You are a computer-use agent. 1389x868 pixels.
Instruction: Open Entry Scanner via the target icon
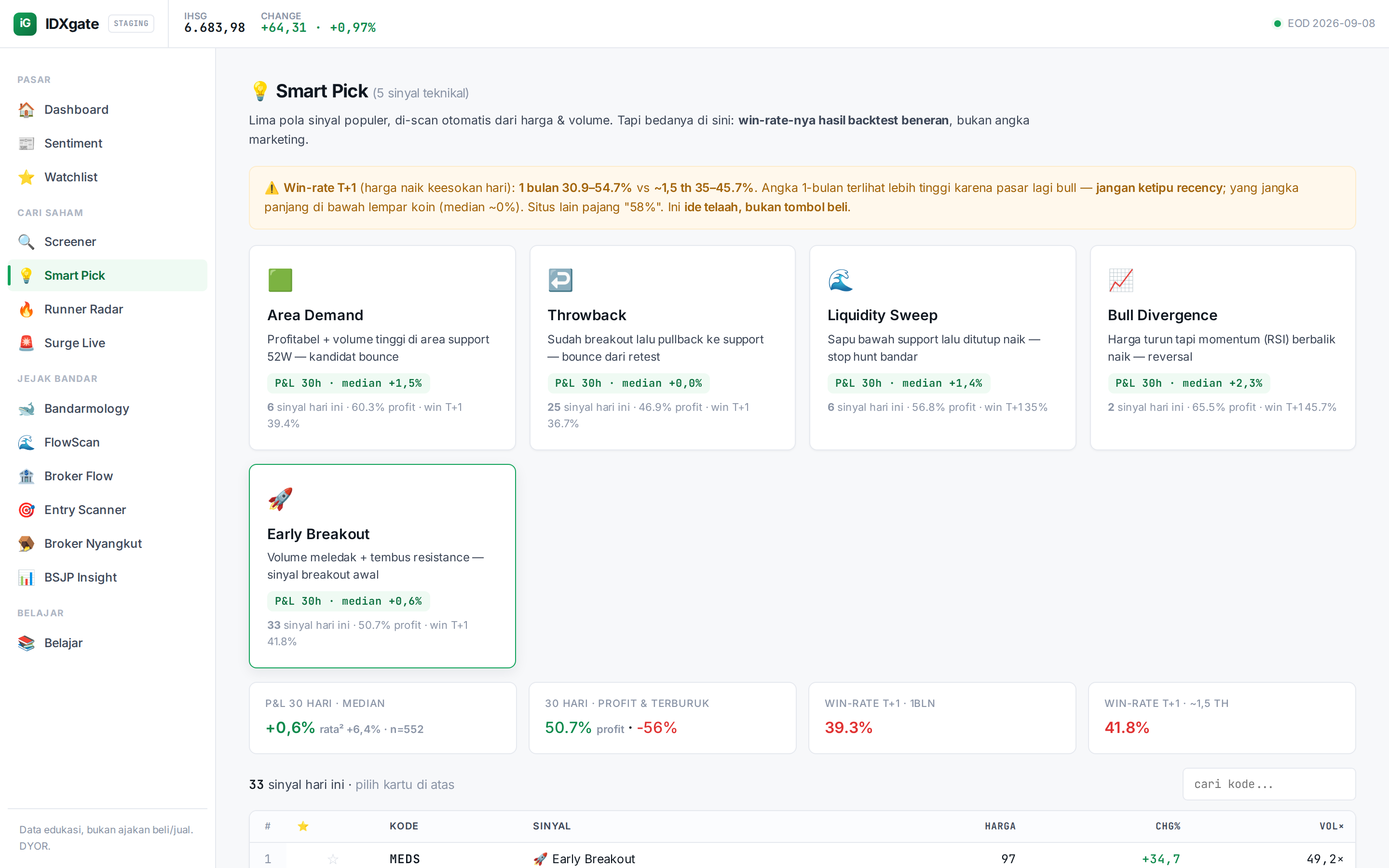click(27, 510)
